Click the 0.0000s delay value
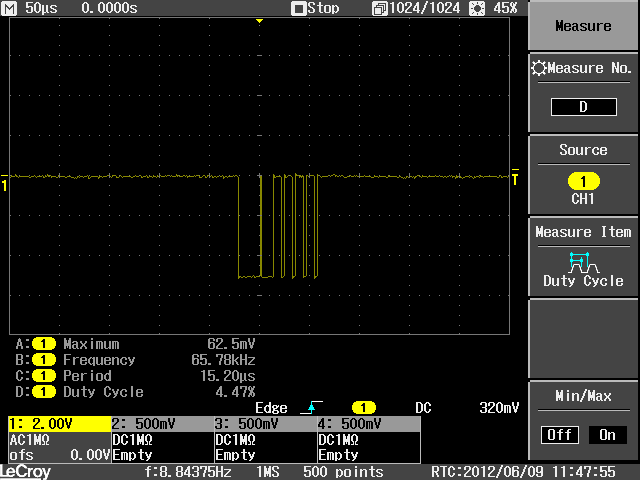The width and height of the screenshot is (640, 480). [109, 8]
